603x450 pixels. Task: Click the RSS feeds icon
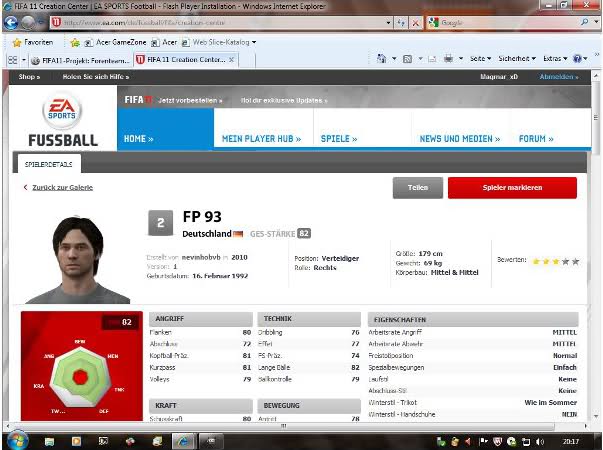407,59
